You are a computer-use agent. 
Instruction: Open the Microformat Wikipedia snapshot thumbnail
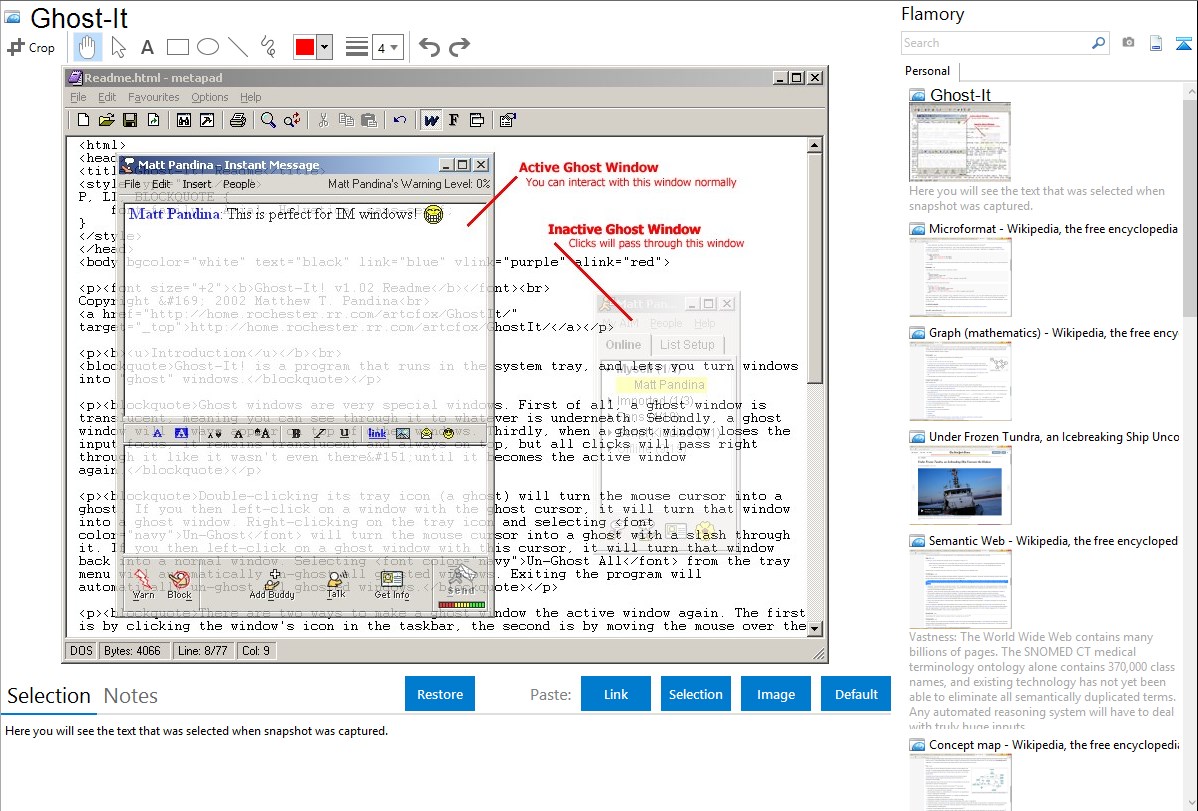(960, 277)
